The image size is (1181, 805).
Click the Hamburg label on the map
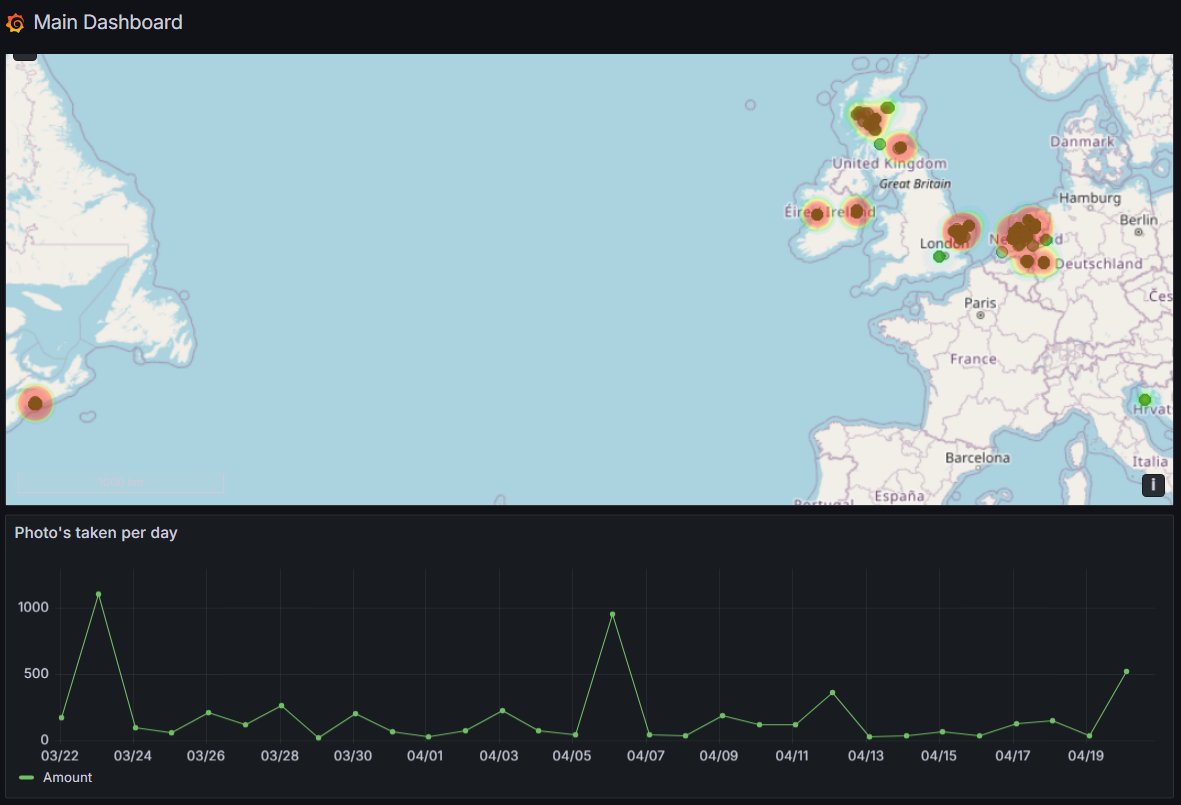click(1090, 198)
